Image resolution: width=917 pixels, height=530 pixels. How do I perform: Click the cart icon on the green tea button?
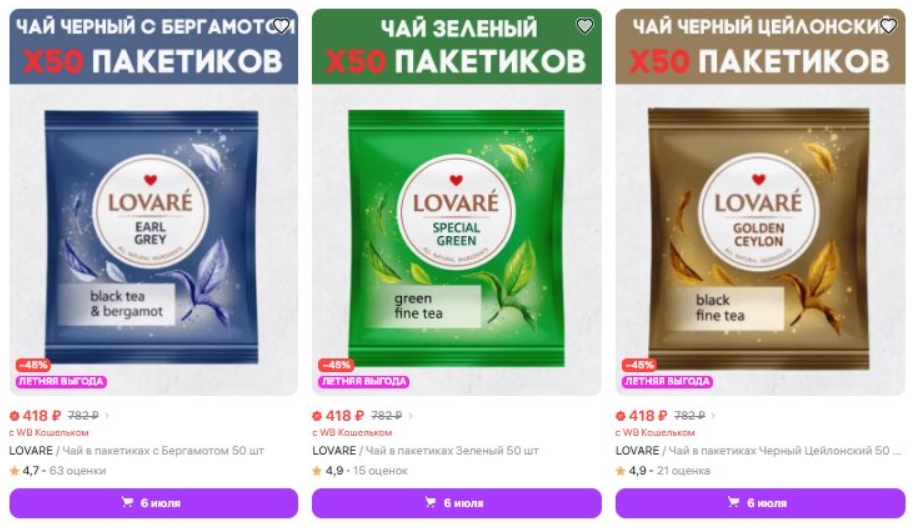click(430, 502)
